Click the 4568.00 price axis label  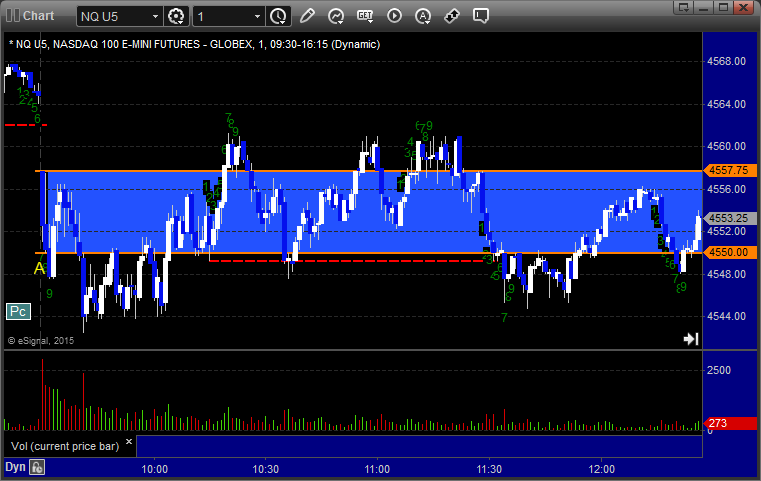(x=726, y=61)
